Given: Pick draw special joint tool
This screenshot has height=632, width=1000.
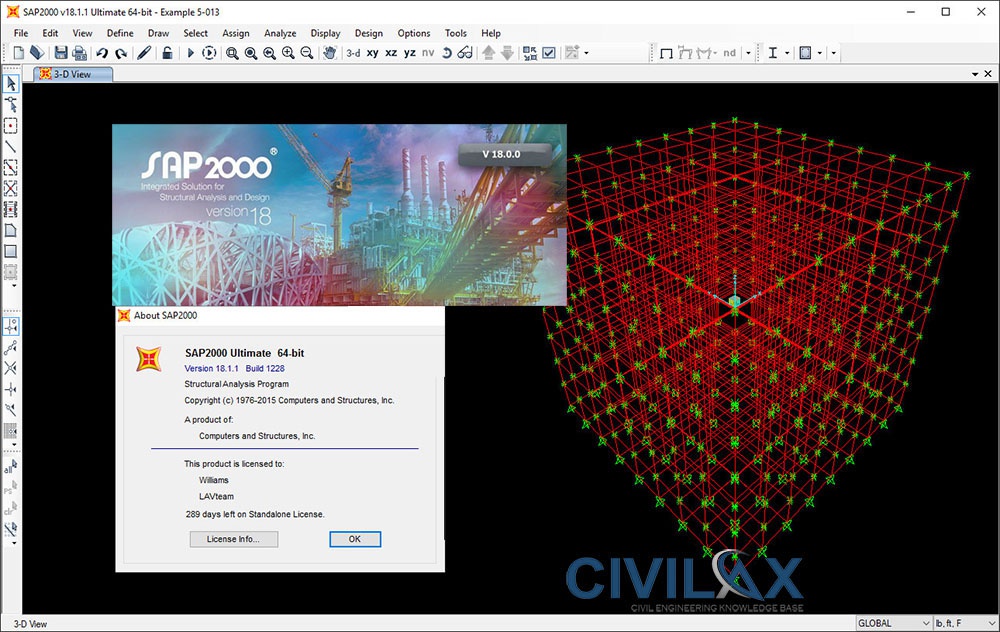Looking at the screenshot, I should (11, 126).
